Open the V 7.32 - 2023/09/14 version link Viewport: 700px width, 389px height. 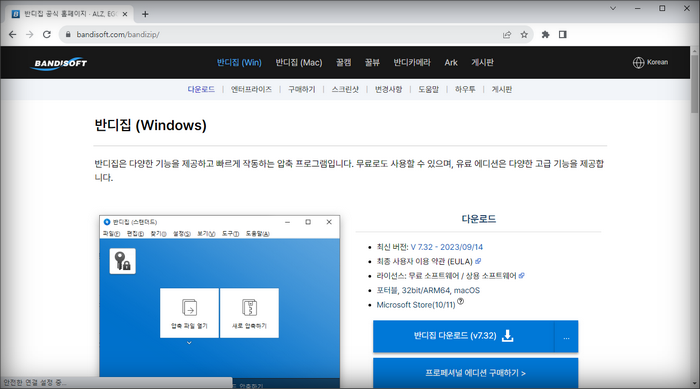pos(446,247)
